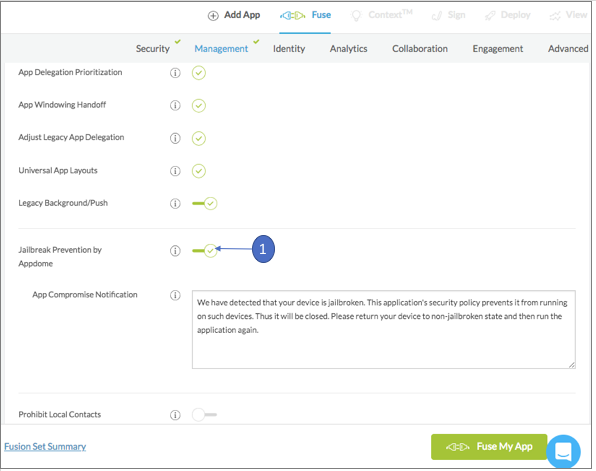The width and height of the screenshot is (596, 471).
Task: Switch to the Engagement tab
Action: point(498,49)
